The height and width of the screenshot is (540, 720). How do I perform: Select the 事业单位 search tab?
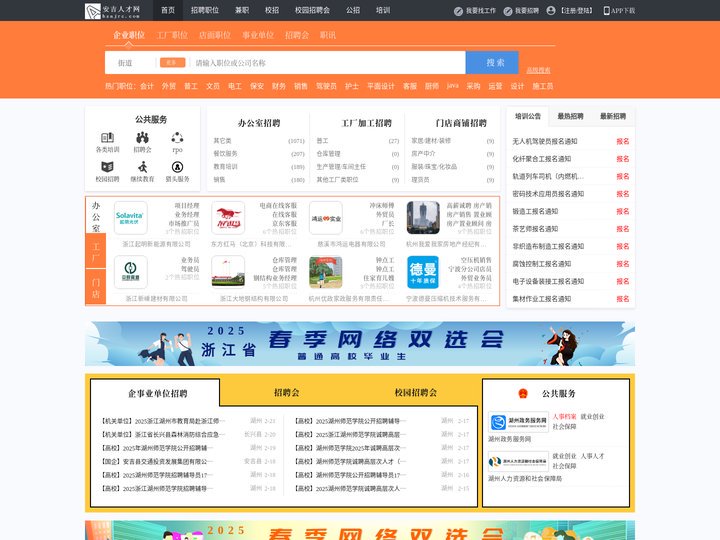(258, 35)
